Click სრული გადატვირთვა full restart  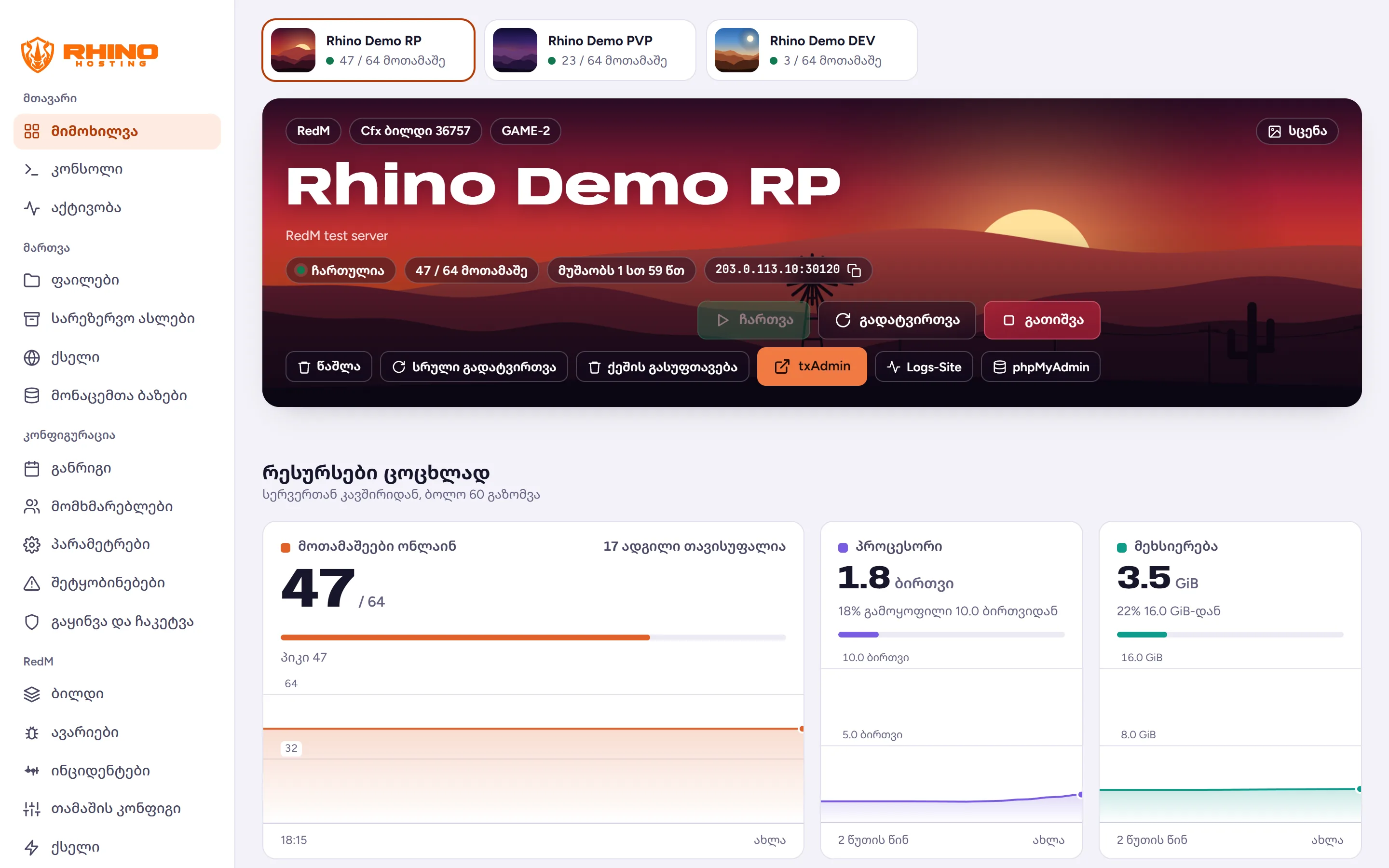[x=474, y=367]
